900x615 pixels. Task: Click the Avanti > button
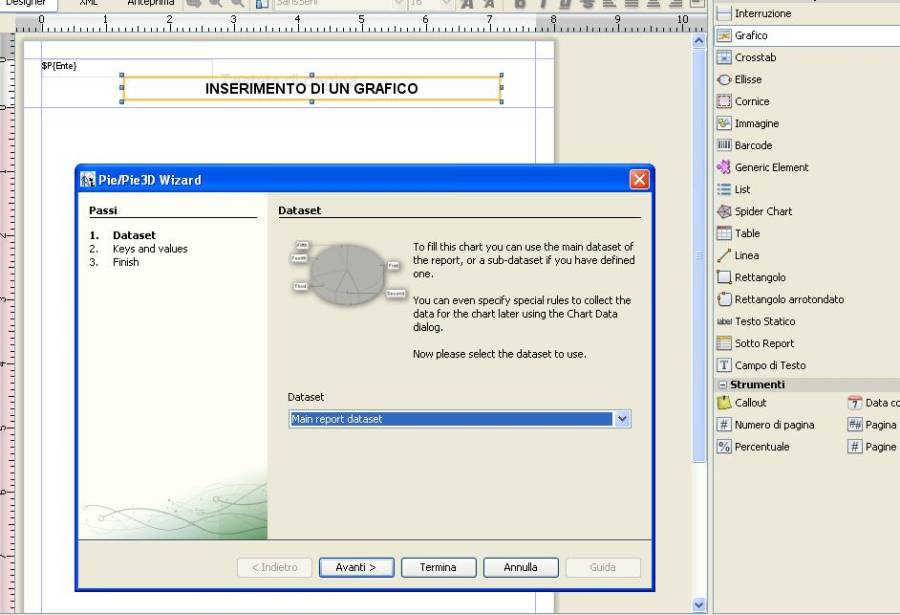click(356, 567)
